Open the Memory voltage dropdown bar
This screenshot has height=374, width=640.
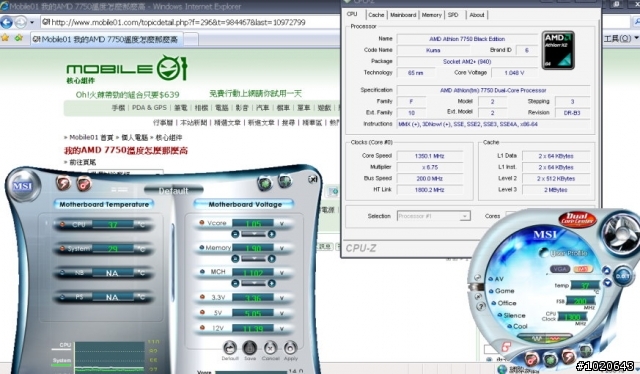tap(253, 258)
